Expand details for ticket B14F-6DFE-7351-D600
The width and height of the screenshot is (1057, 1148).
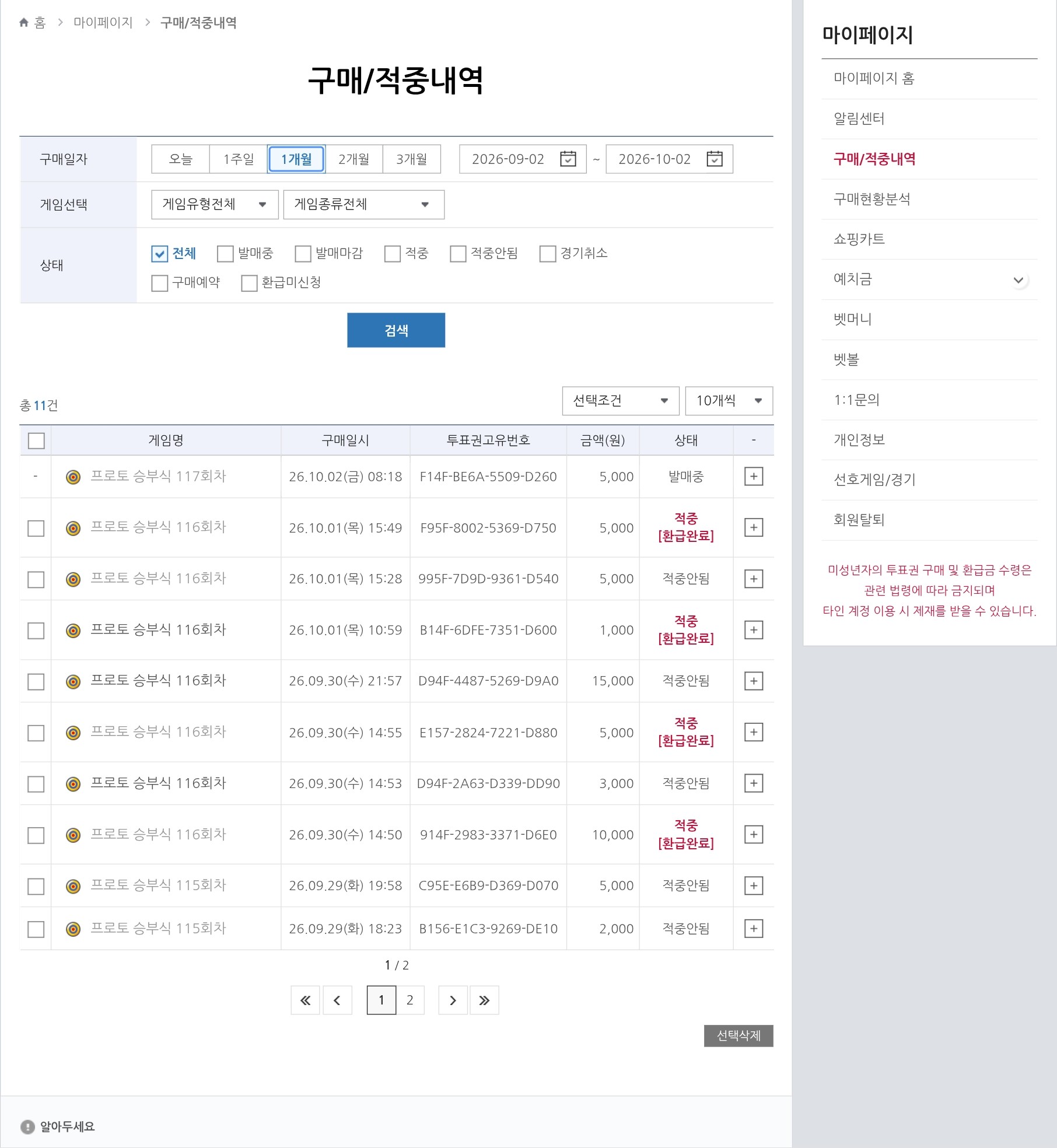754,630
